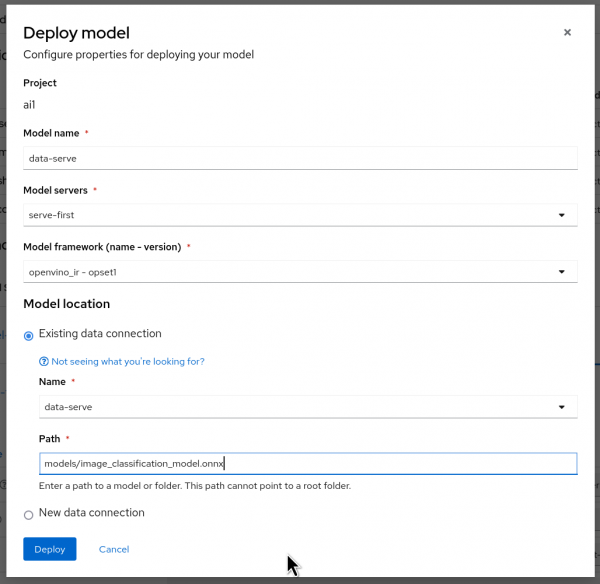Screen dimensions: 600x584
Task: Click the question mark help icon
Action: [44, 361]
